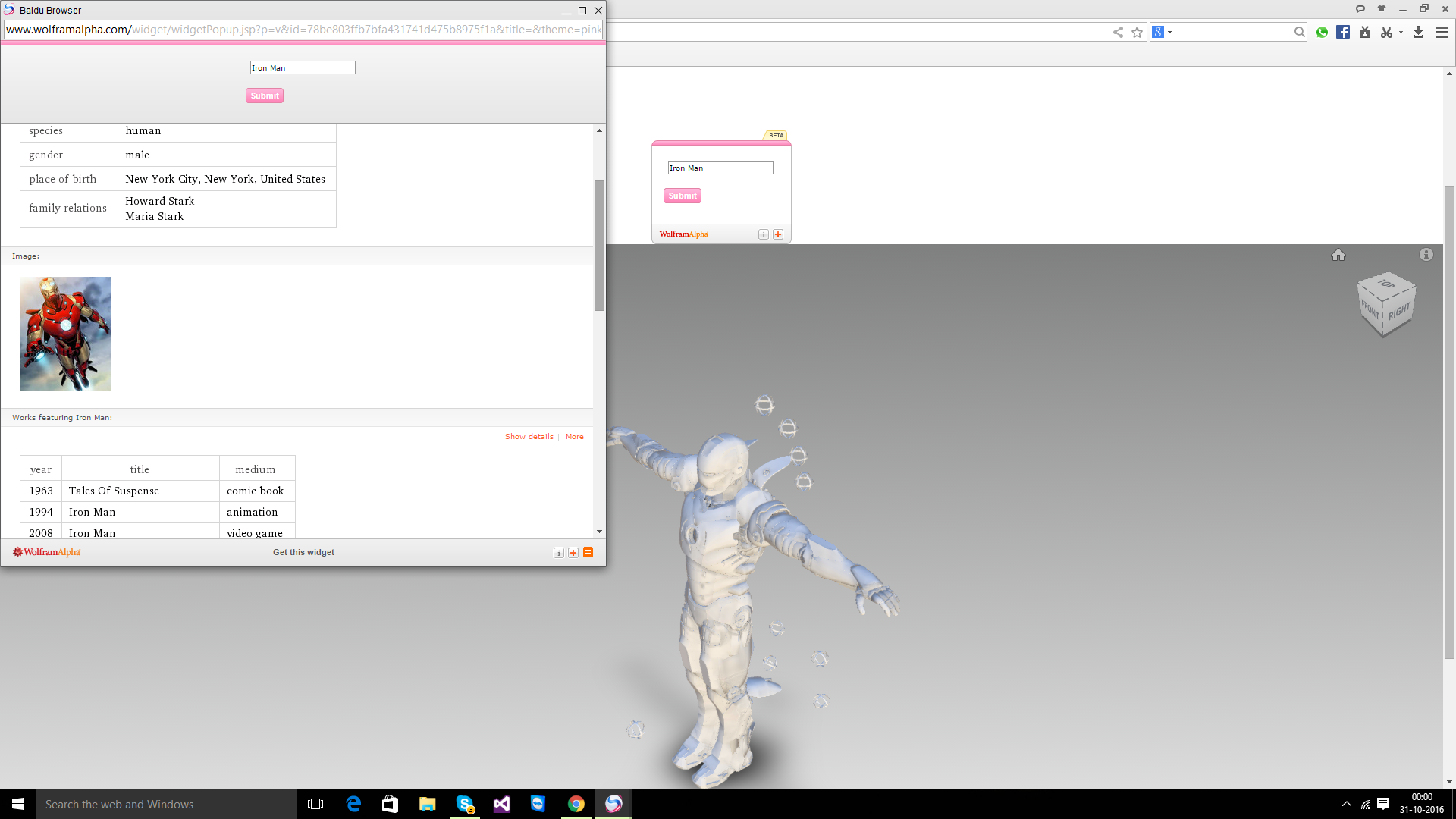Click the TOP face of view cube
Viewport: 1456px width, 819px height.
point(1386,284)
